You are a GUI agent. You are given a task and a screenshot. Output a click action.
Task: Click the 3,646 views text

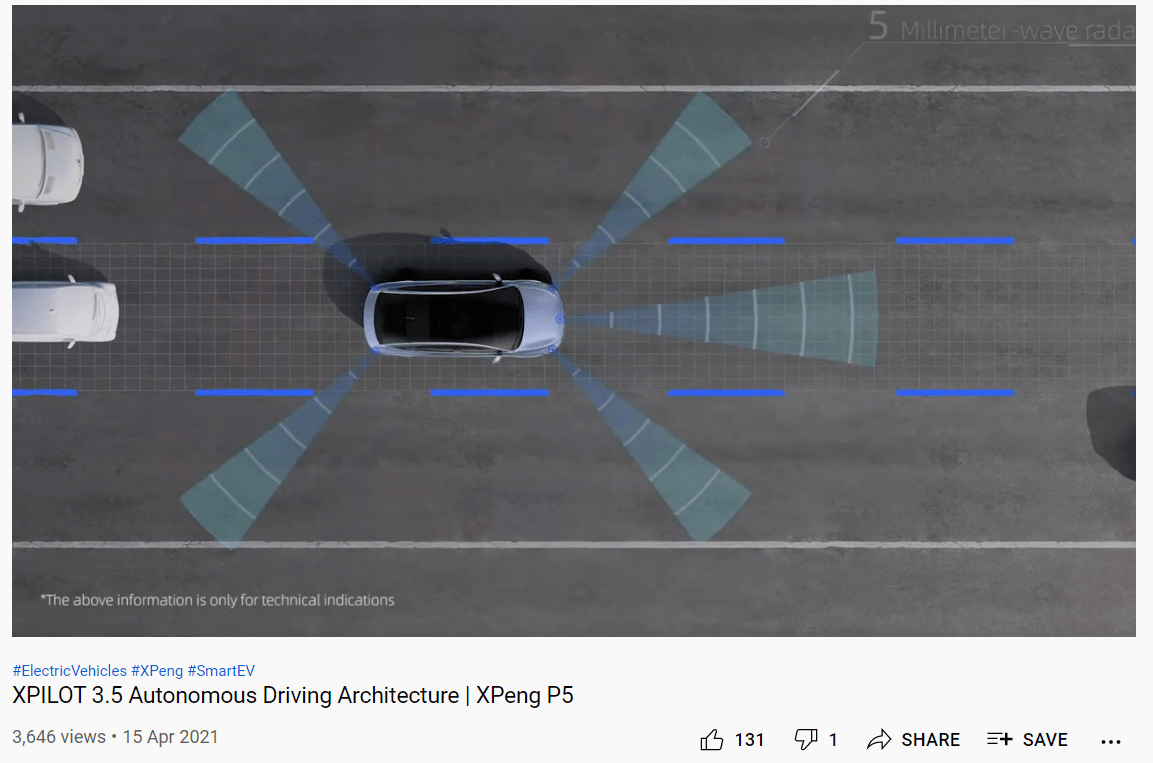coord(59,737)
